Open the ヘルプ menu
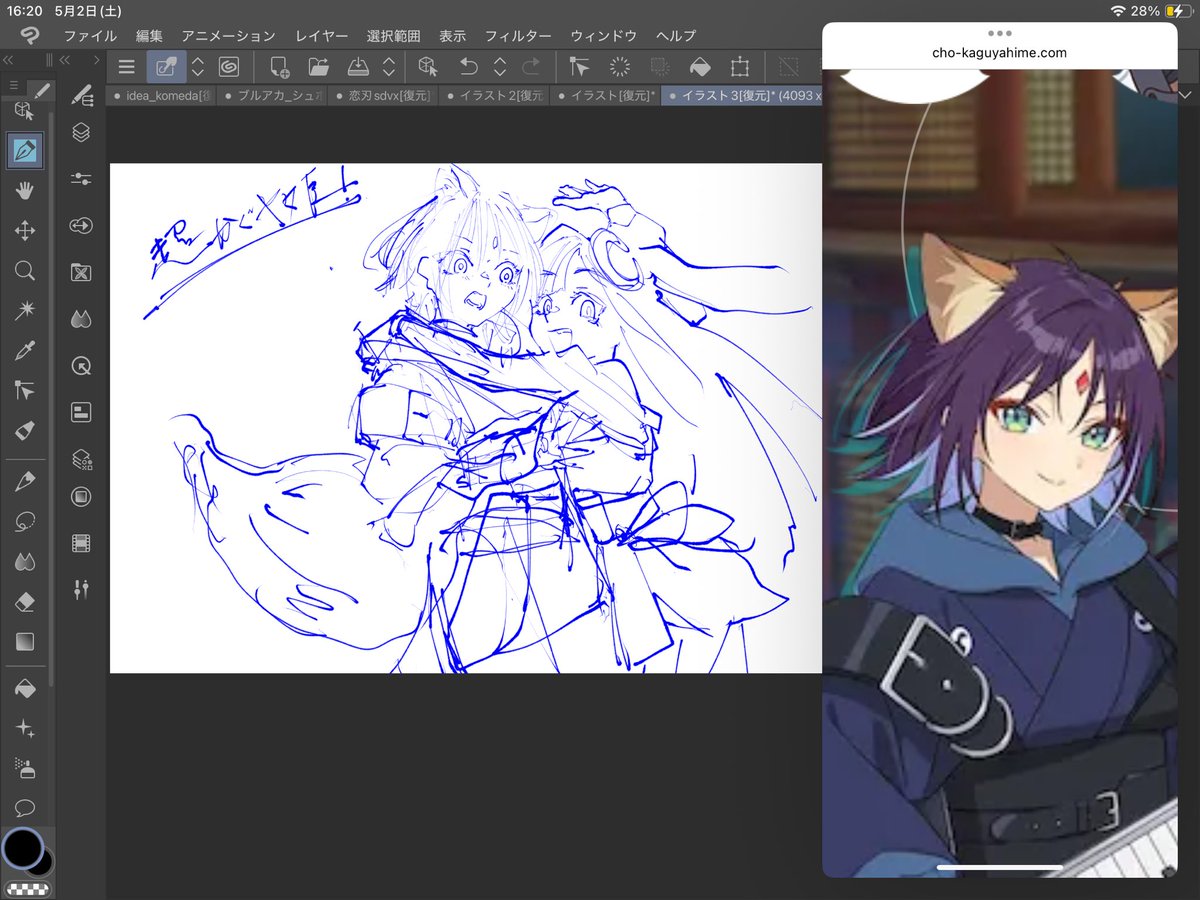1200x900 pixels. (676, 35)
